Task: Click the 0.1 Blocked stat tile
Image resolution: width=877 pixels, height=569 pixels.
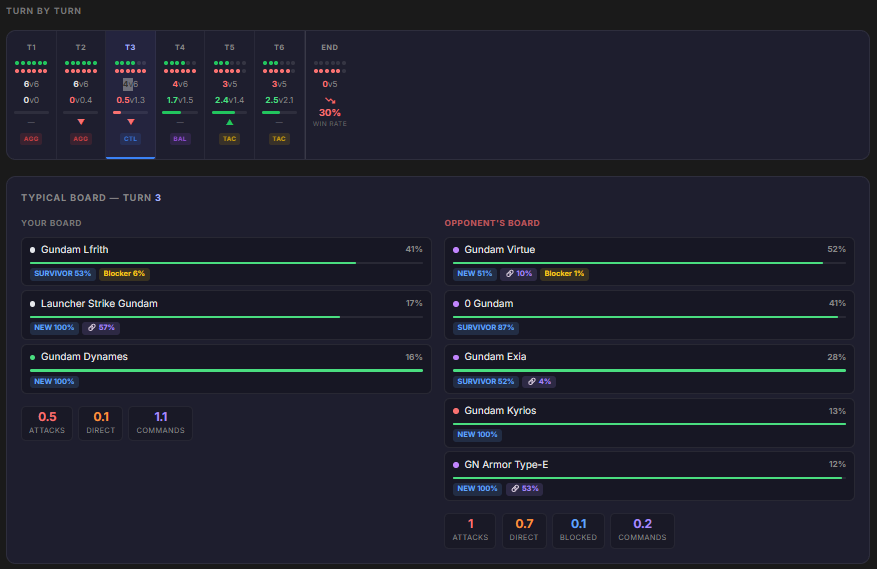Action: pos(578,530)
